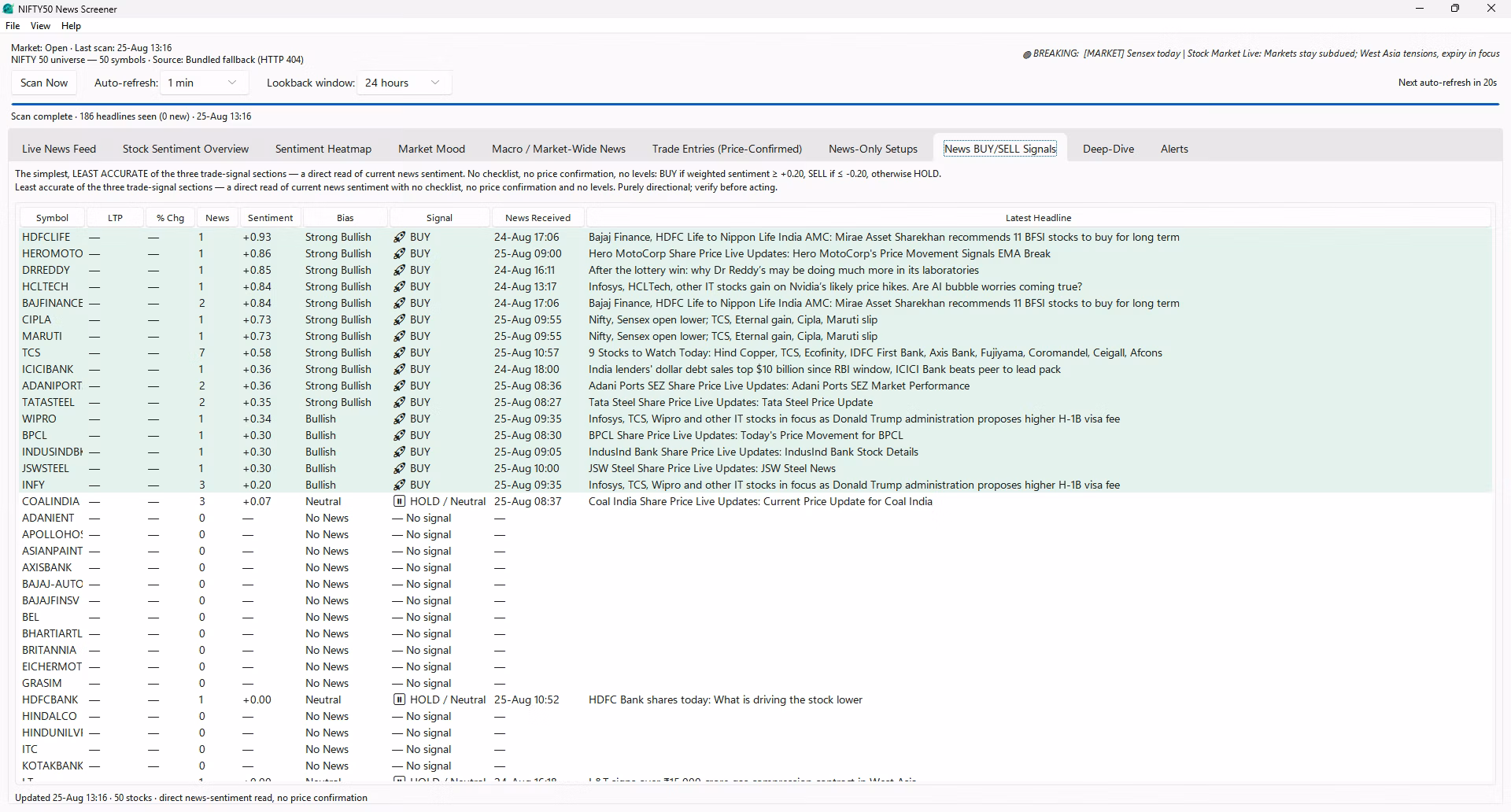Open the File menu
Viewport: 1511px width, 812px height.
(13, 26)
